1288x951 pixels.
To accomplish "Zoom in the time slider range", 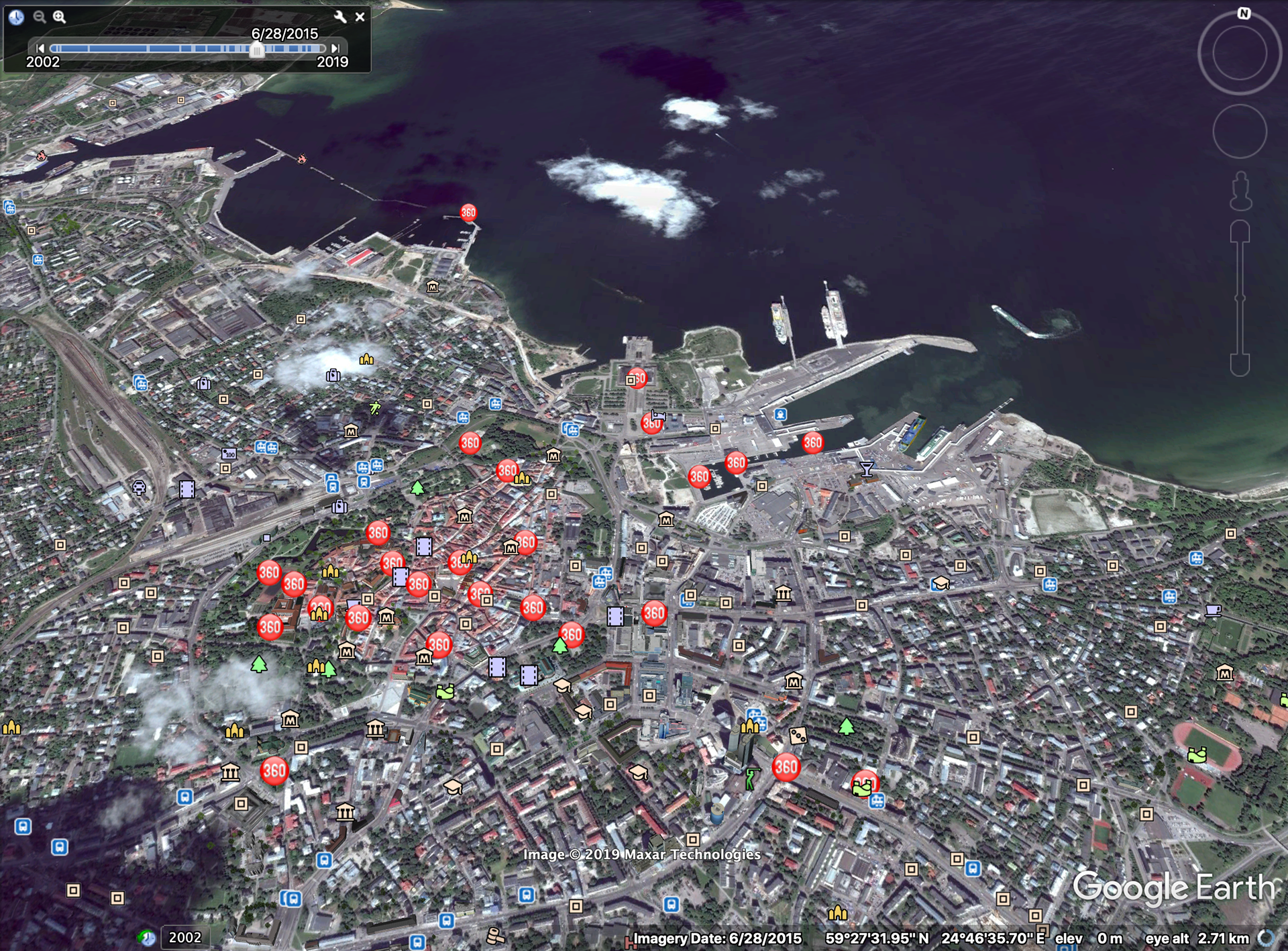I will [60, 17].
